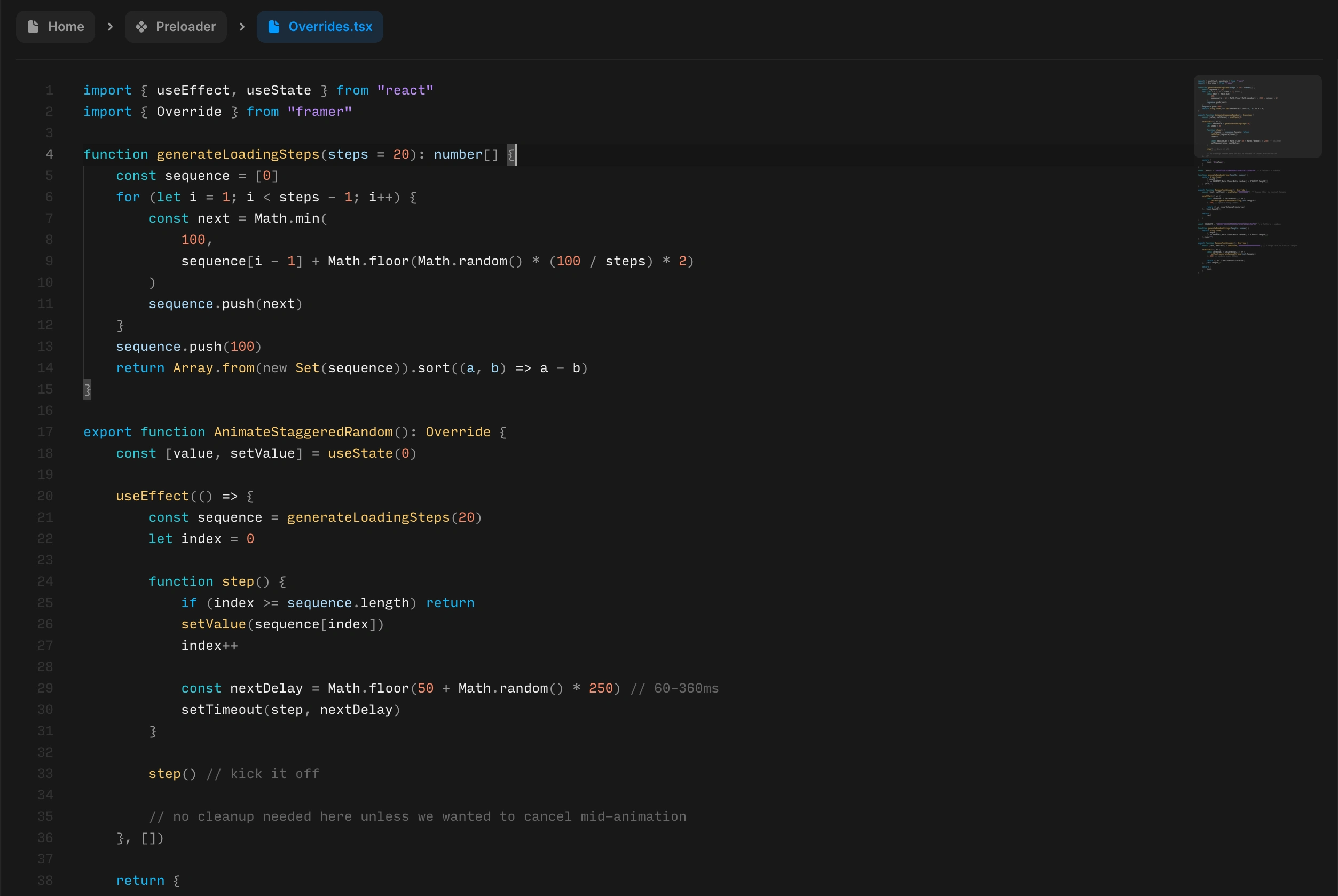Click line number 17 in the gutter
The image size is (1338, 896).
point(46,432)
